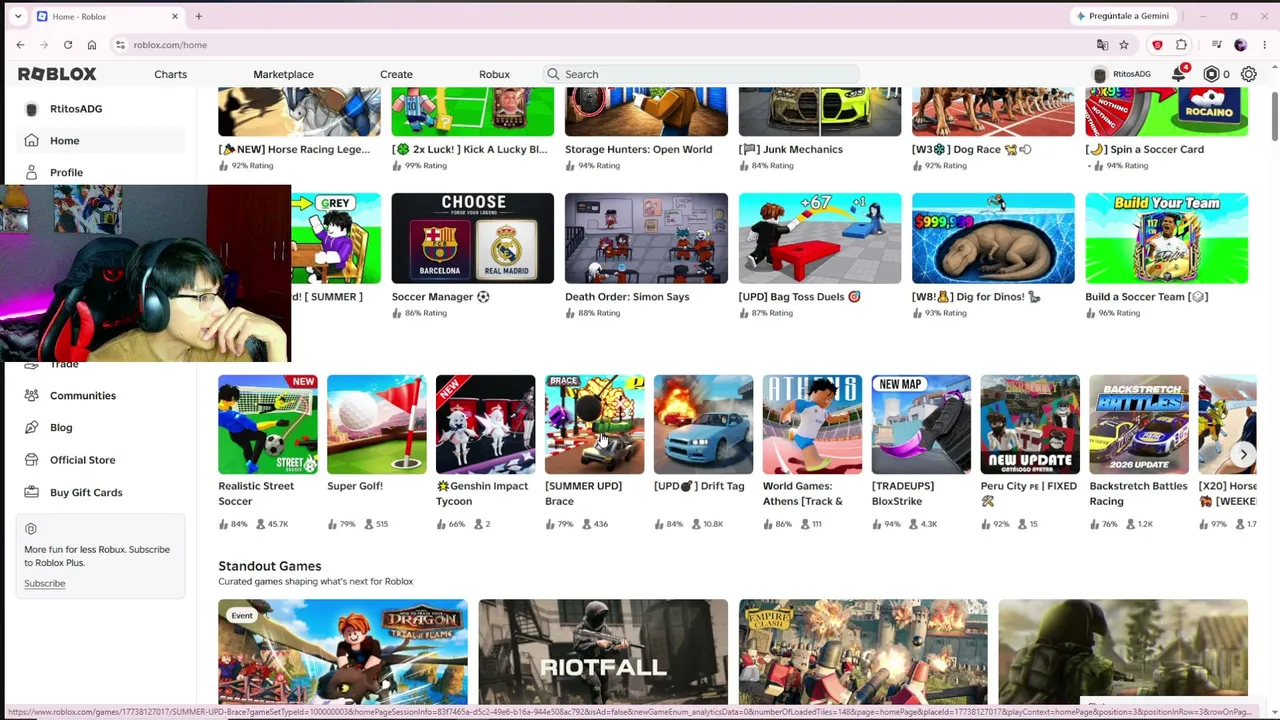The height and width of the screenshot is (720, 1280).
Task: Open the browser extensions puzzle icon
Action: click(1181, 45)
